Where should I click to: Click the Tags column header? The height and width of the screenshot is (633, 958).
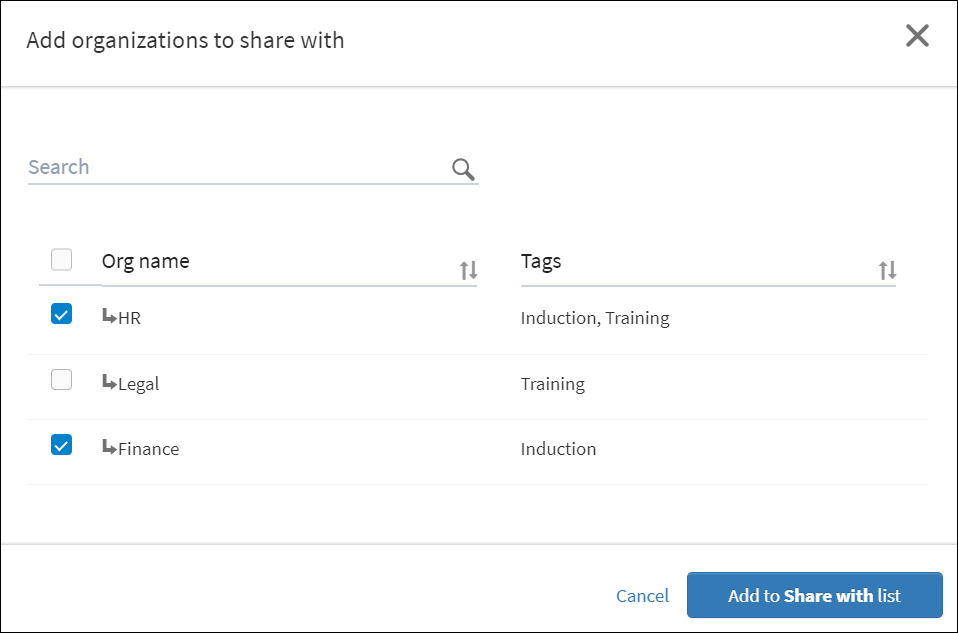(541, 262)
